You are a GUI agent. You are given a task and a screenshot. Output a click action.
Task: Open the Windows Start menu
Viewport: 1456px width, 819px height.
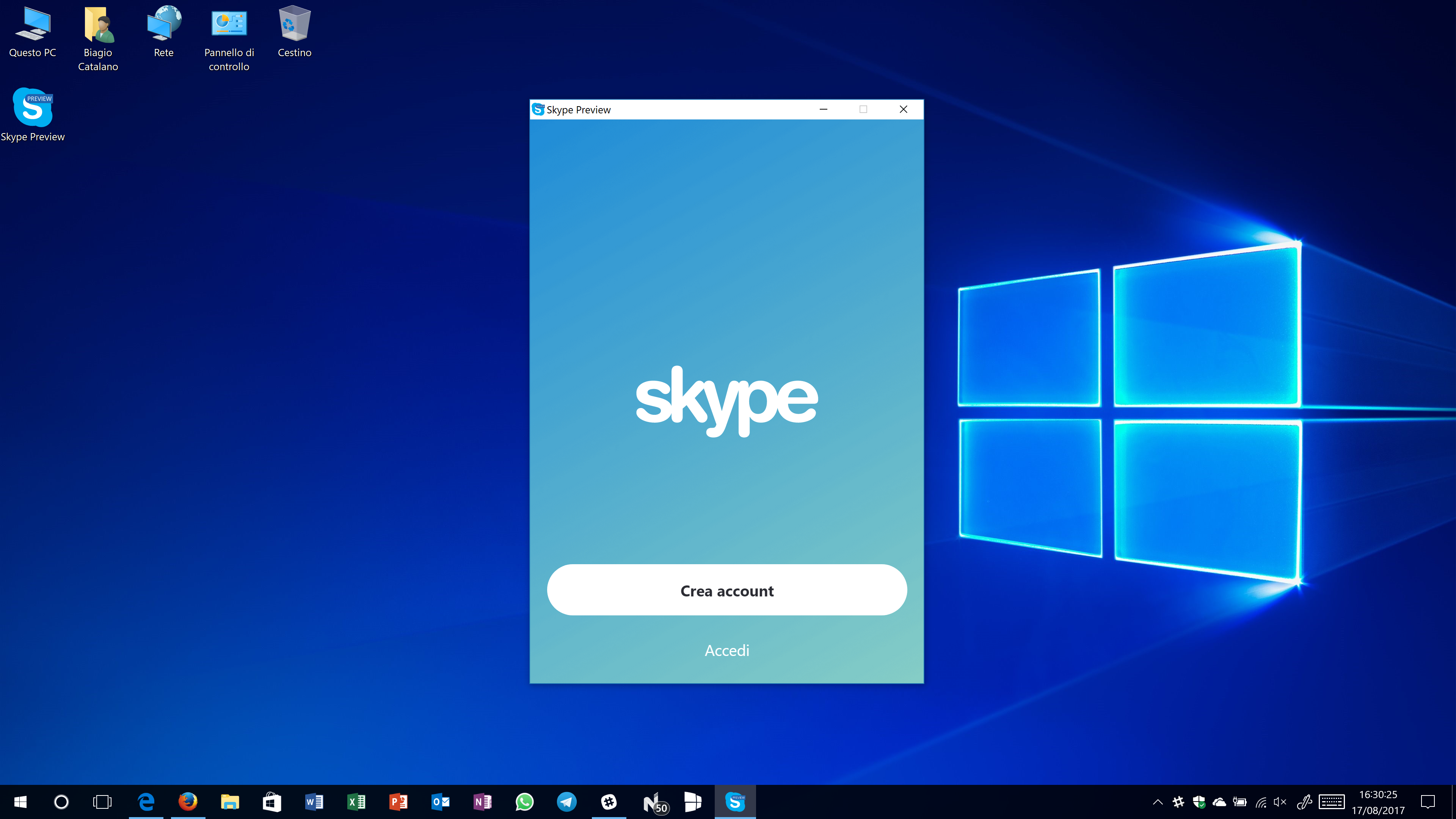[20, 802]
